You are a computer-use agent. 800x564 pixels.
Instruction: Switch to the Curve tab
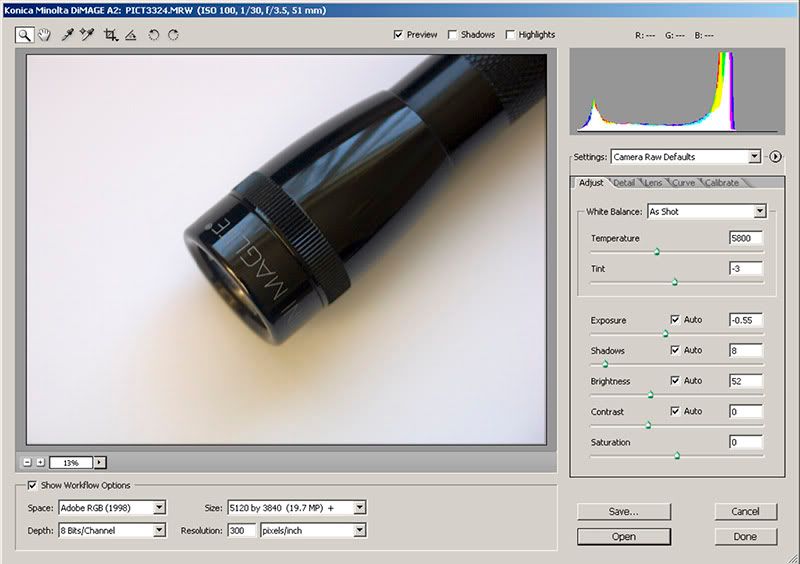(x=683, y=183)
